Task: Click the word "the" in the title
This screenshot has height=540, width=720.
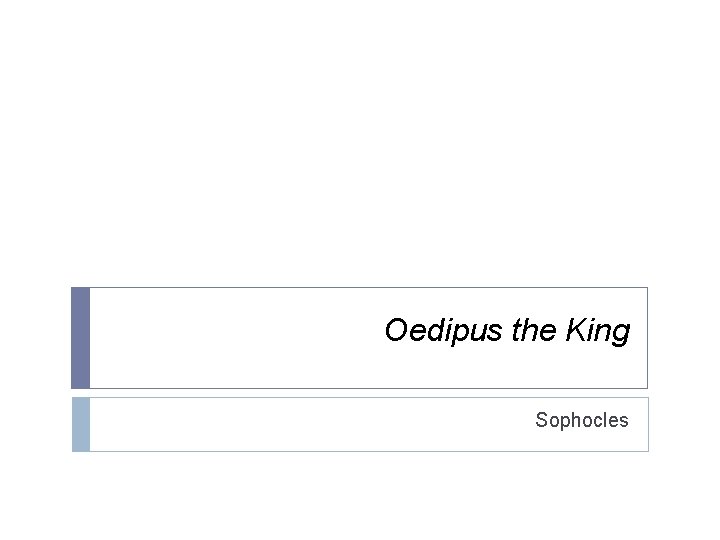Action: coord(534,331)
